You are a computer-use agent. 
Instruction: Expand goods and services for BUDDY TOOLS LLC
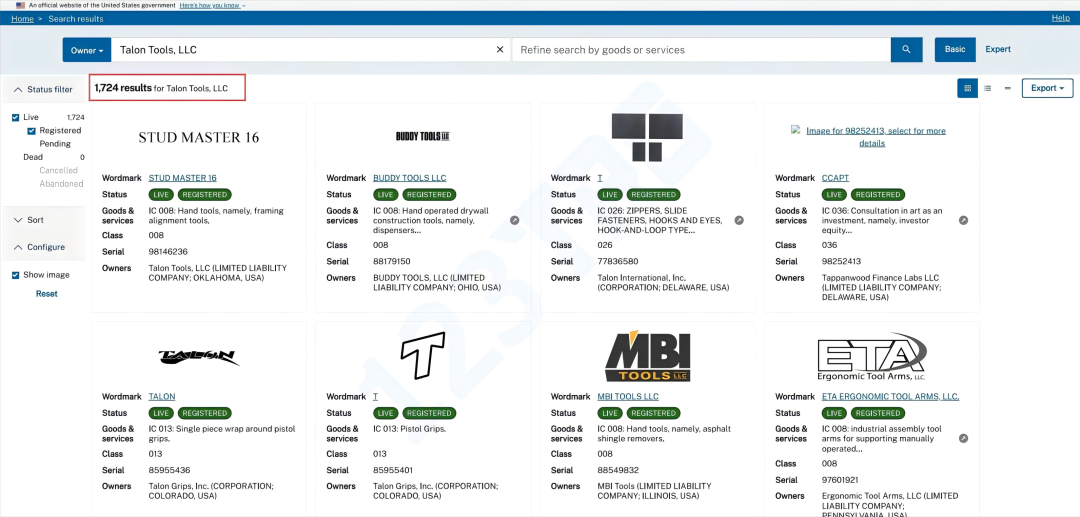coord(515,220)
